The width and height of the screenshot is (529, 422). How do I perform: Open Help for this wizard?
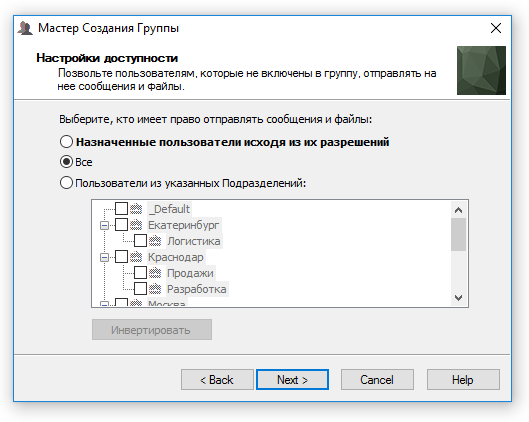pos(463,380)
